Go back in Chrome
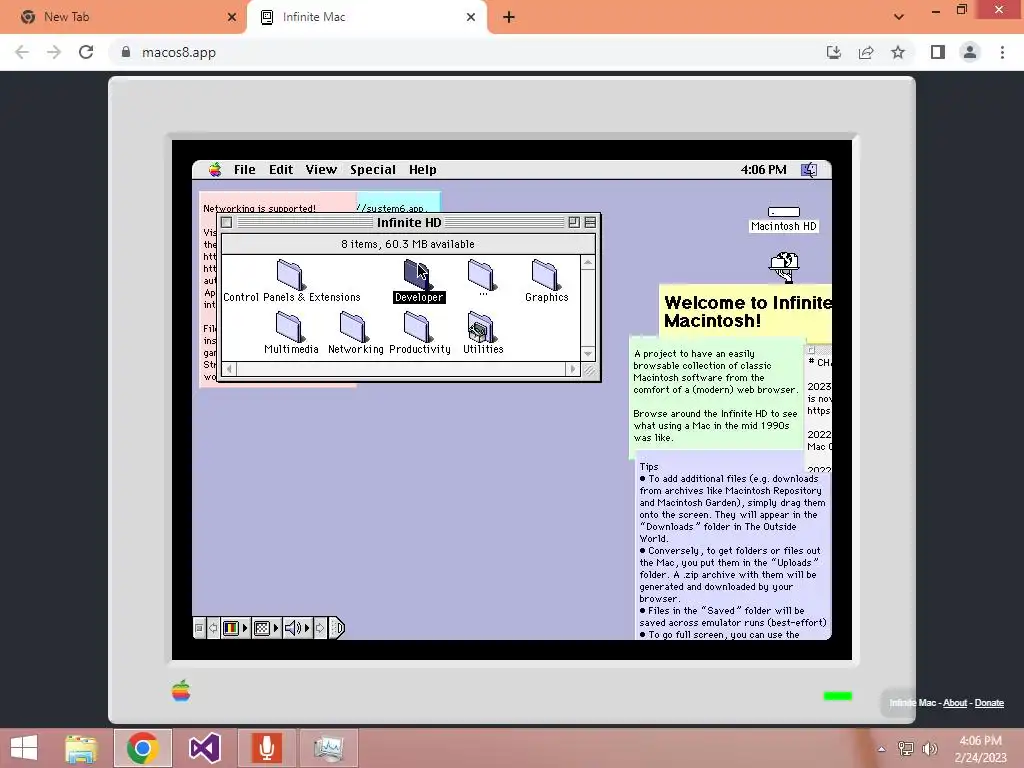 point(22,52)
